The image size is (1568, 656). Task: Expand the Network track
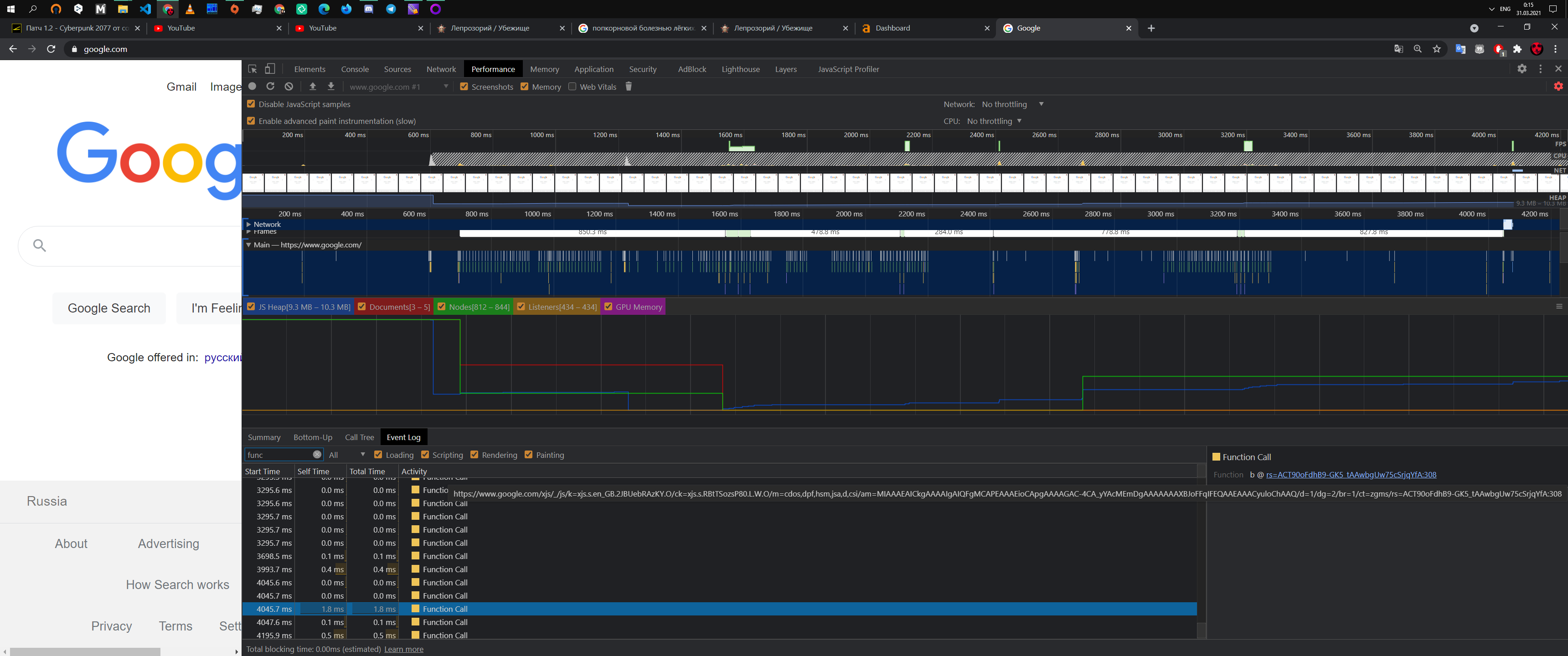coord(248,224)
